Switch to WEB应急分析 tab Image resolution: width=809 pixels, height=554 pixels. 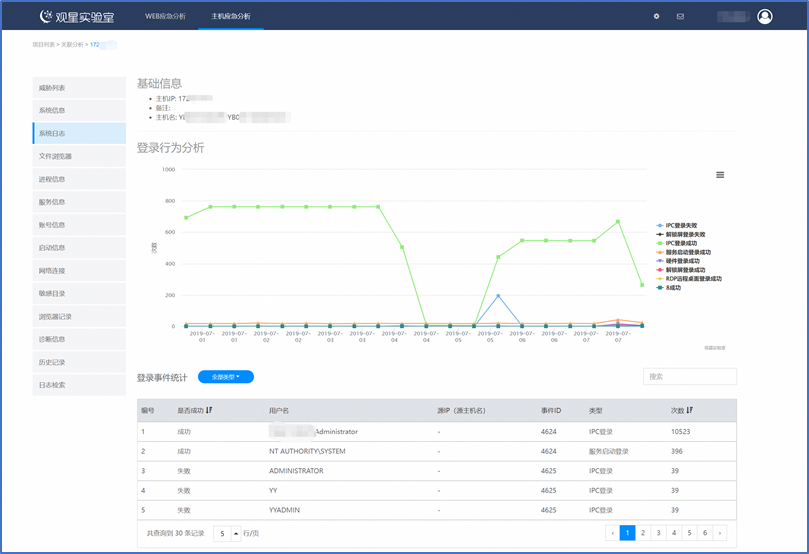click(165, 16)
